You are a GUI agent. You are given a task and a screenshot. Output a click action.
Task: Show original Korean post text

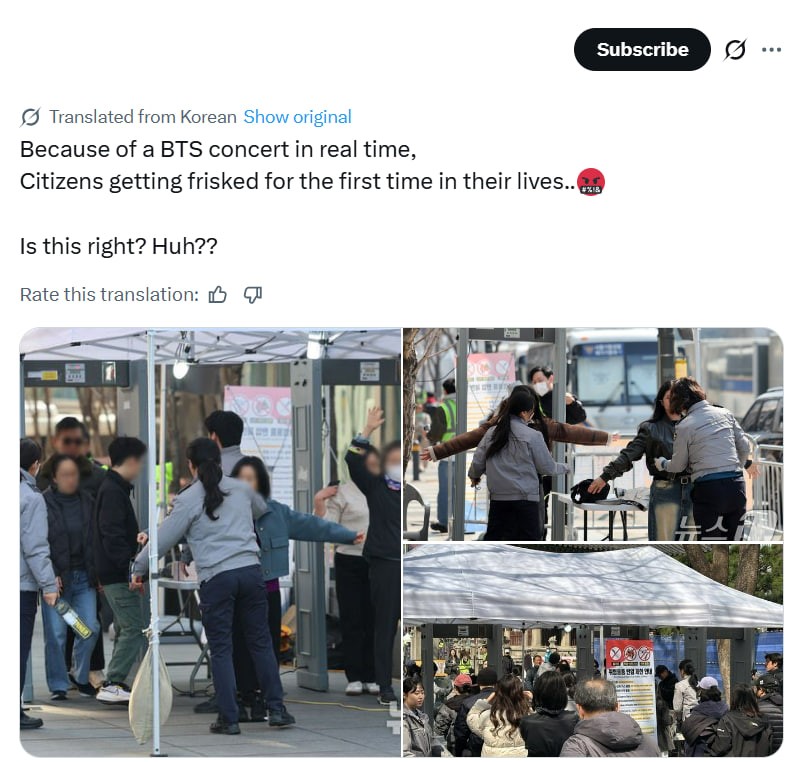pos(297,117)
